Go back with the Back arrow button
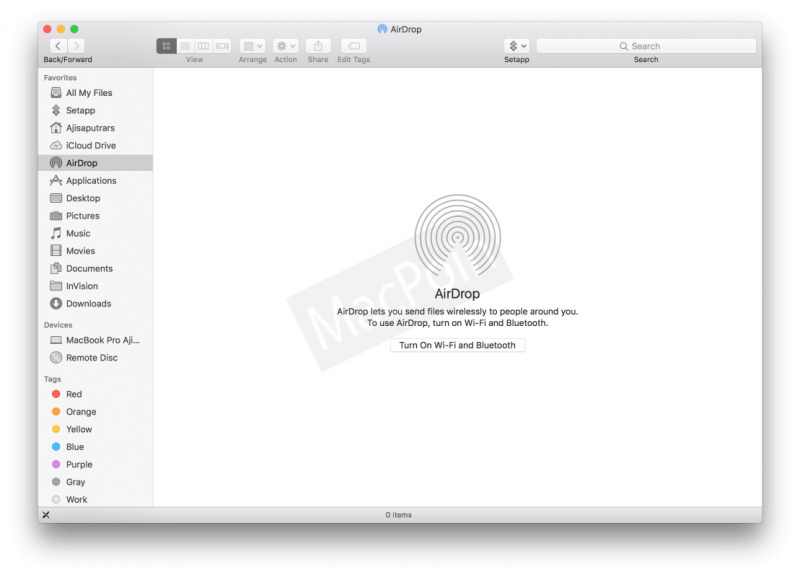 click(x=58, y=46)
